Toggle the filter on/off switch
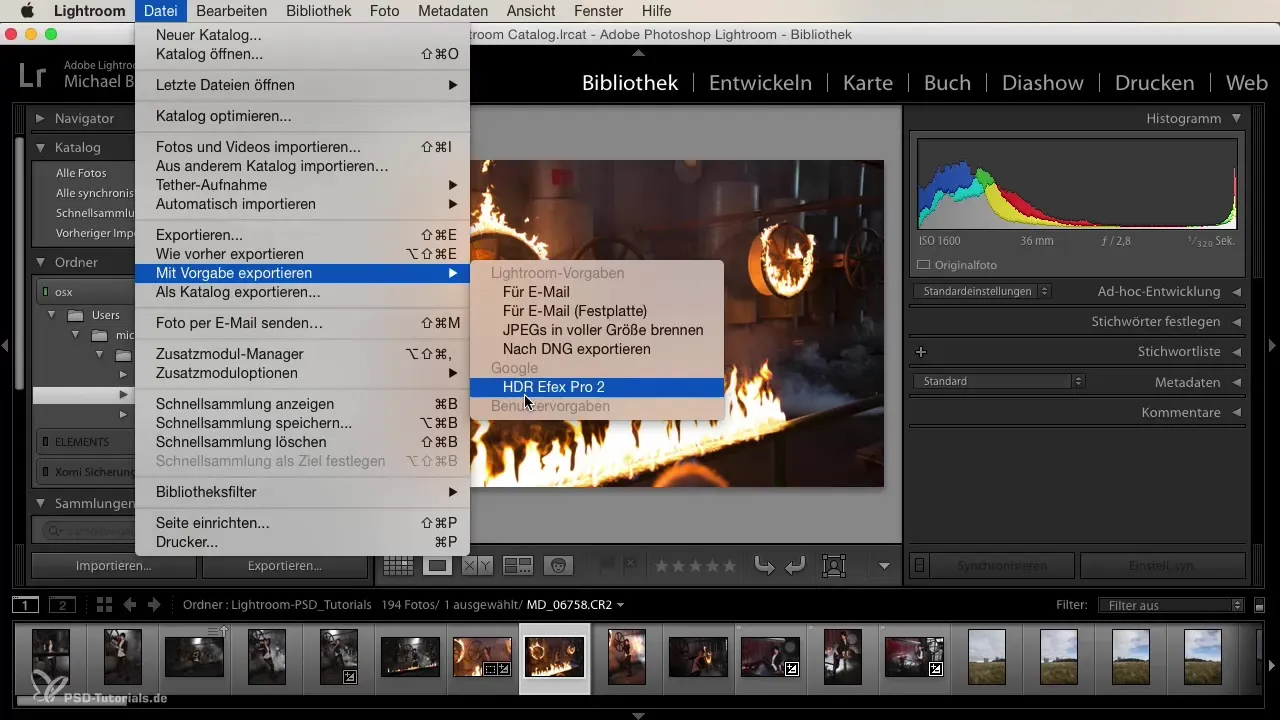The image size is (1280, 720). [1259, 605]
